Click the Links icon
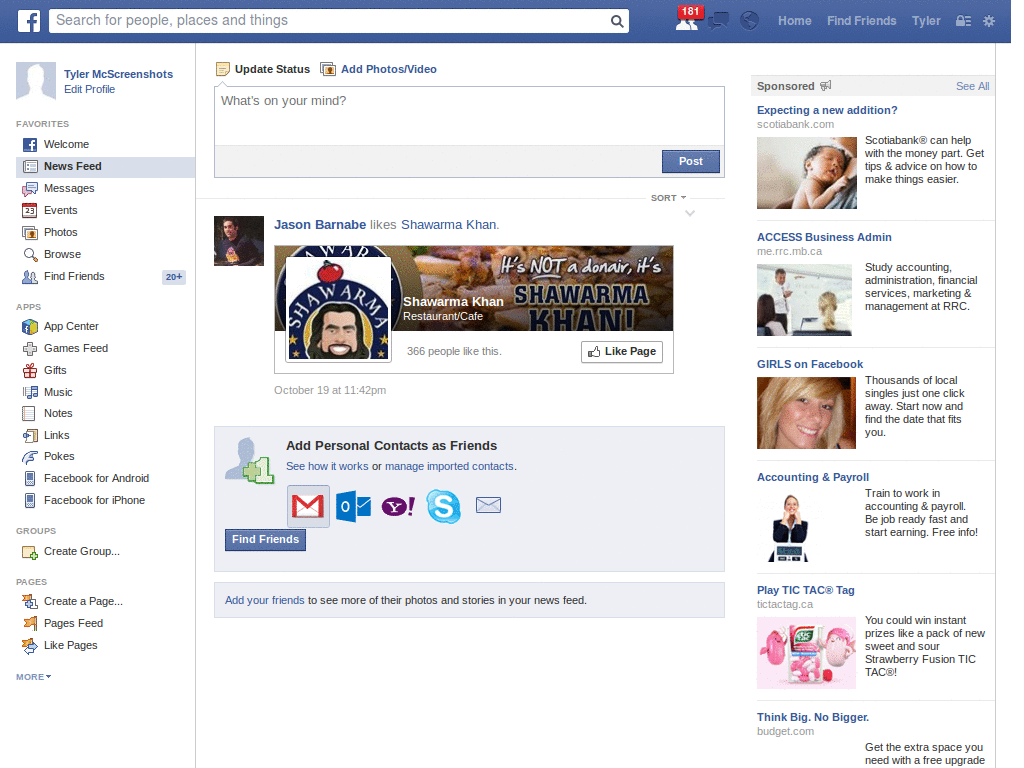This screenshot has width=1024, height=768. [30, 435]
